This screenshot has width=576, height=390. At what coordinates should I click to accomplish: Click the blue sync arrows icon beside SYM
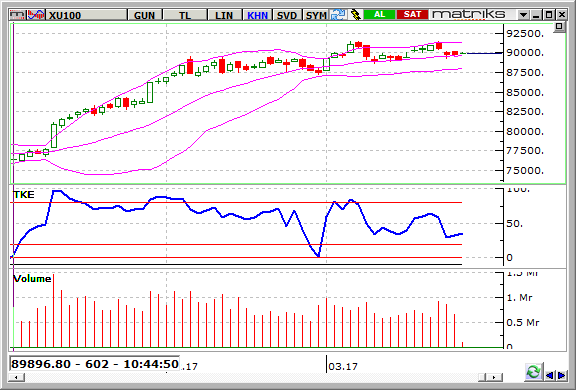(x=338, y=15)
